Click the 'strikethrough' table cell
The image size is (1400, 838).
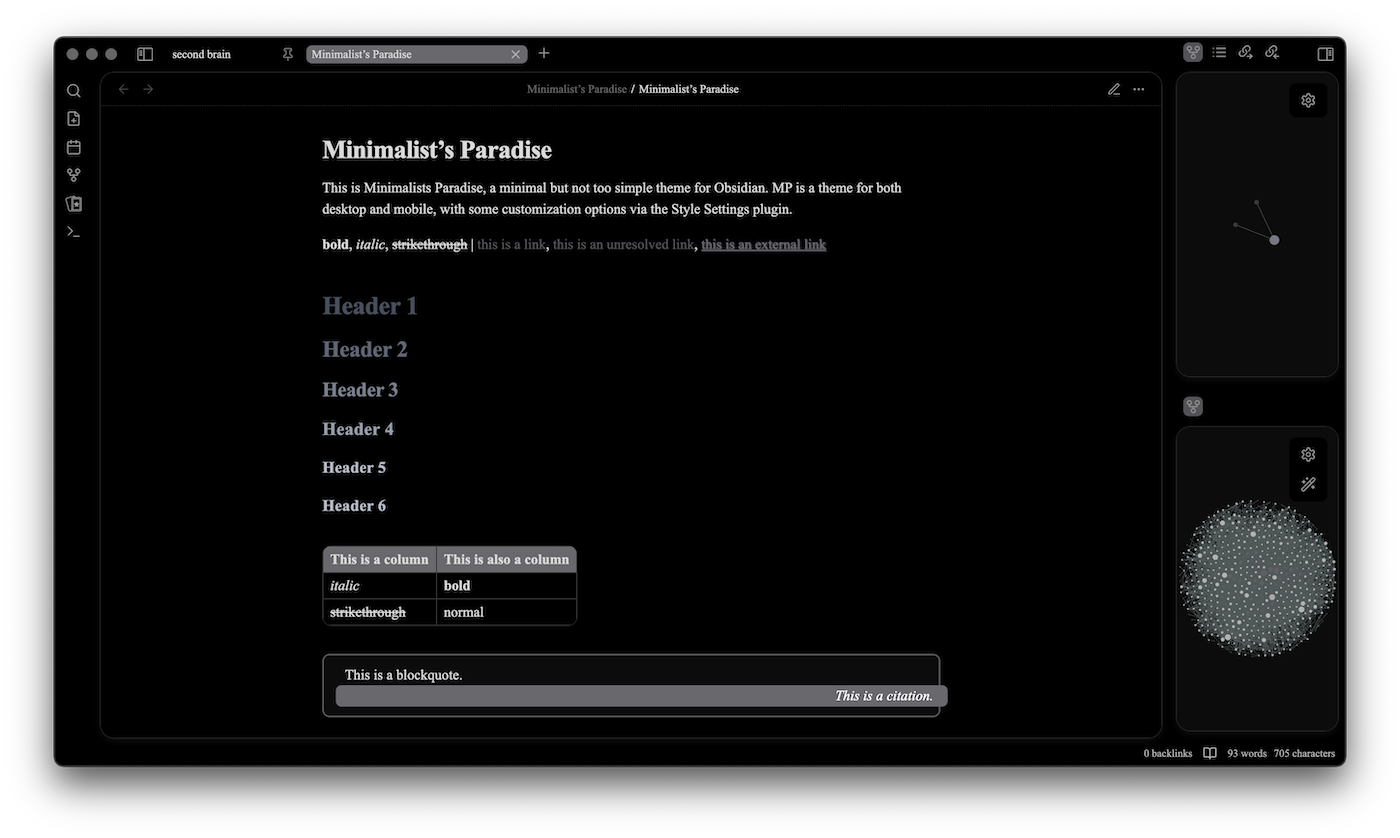pyautogui.click(x=379, y=612)
